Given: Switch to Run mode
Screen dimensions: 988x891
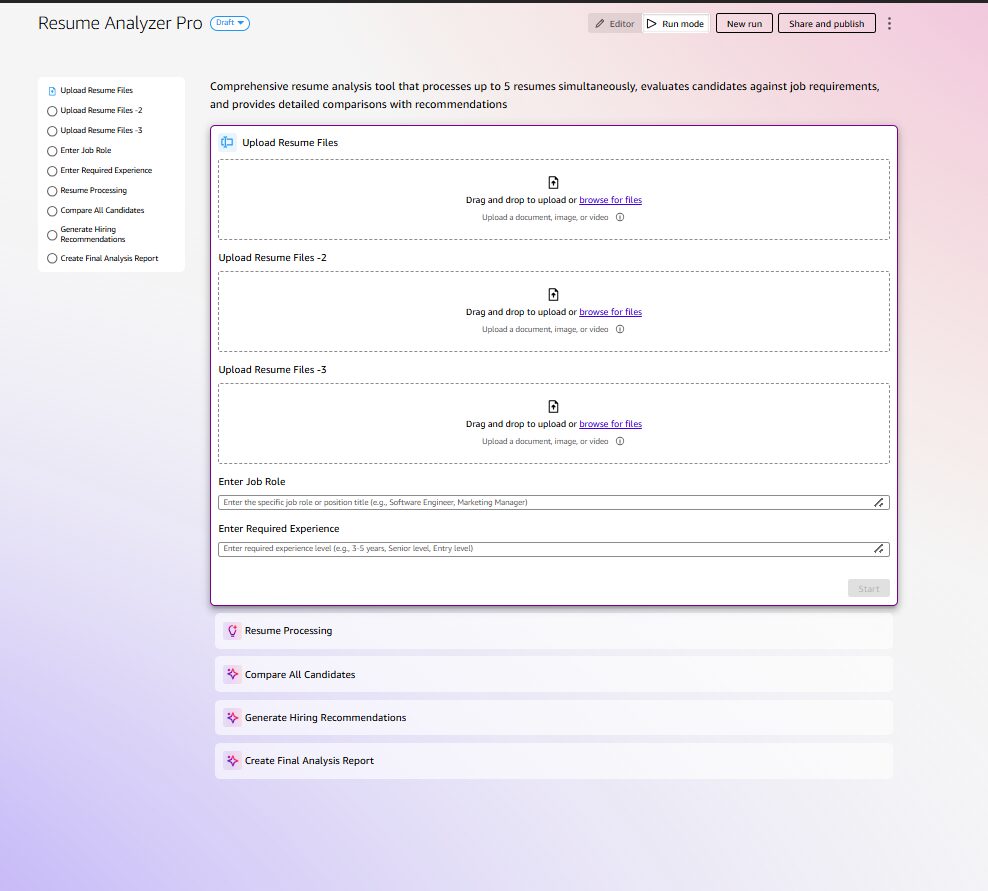Looking at the screenshot, I should pyautogui.click(x=675, y=23).
